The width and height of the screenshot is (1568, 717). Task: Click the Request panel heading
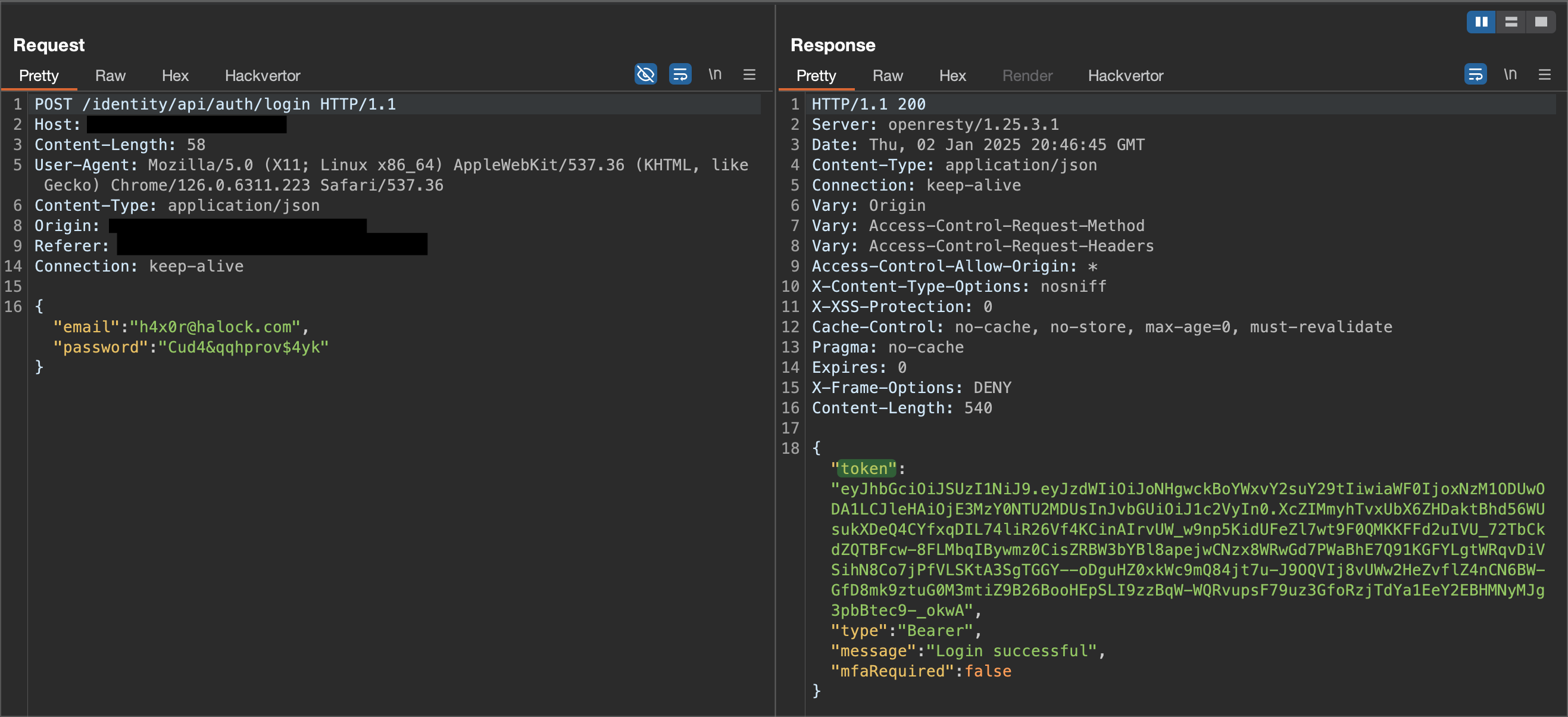point(49,45)
